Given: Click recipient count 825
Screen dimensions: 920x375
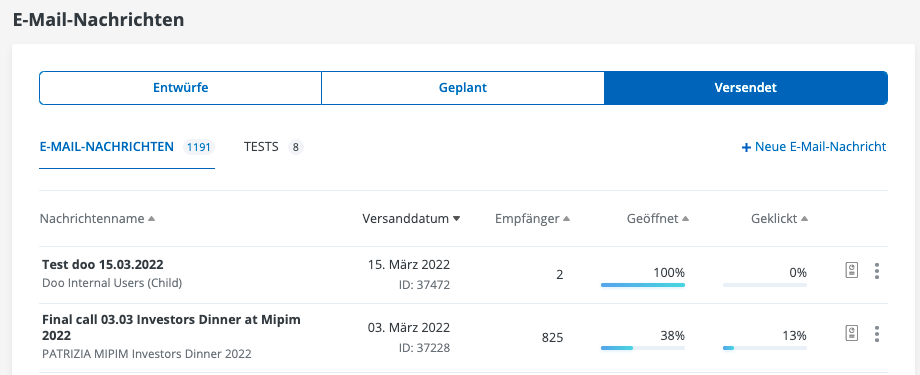Looking at the screenshot, I should tap(552, 337).
